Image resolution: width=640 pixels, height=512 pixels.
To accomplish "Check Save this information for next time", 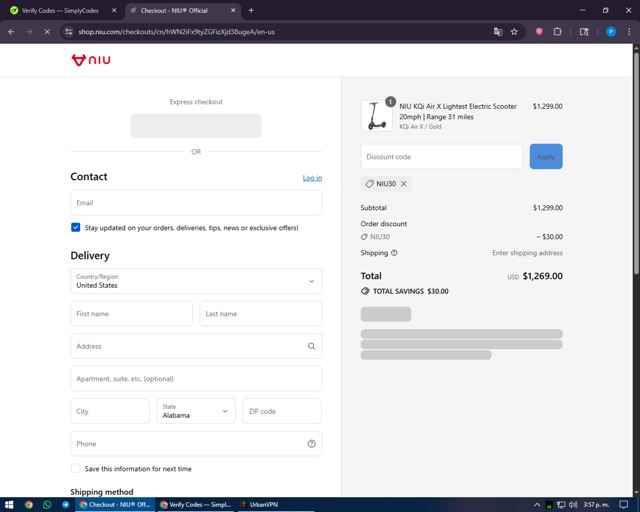I will pyautogui.click(x=76, y=468).
